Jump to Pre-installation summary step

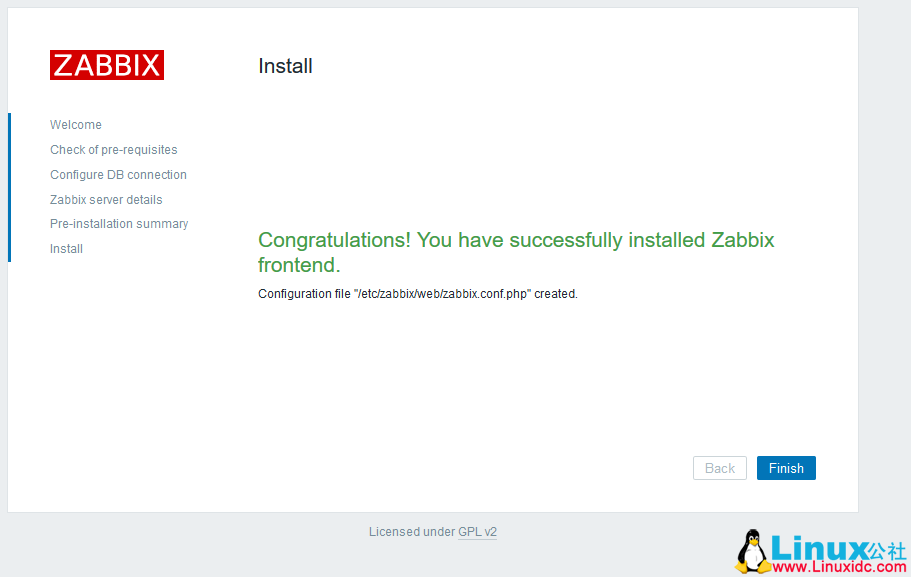[x=119, y=224]
